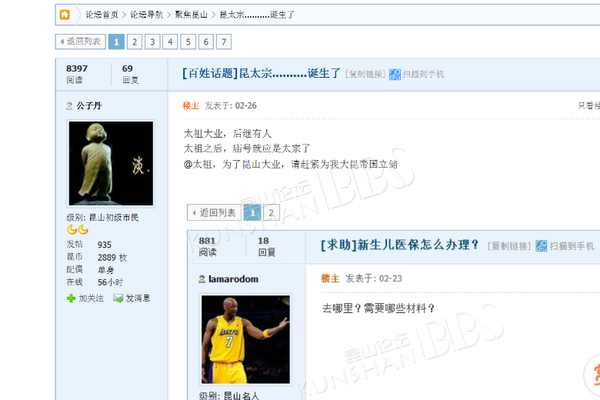This screenshot has width=600, height=400.
Task: Click 2889 枚 昆币 value
Action: pyautogui.click(x=112, y=258)
